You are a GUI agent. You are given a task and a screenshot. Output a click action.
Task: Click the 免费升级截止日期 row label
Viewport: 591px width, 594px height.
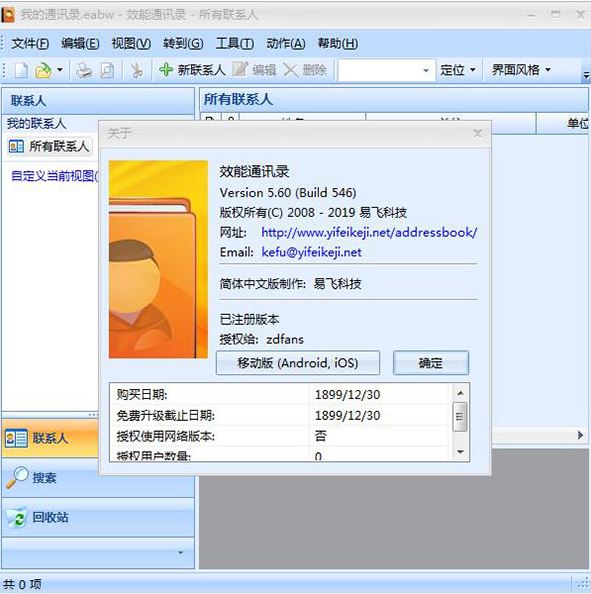point(166,416)
